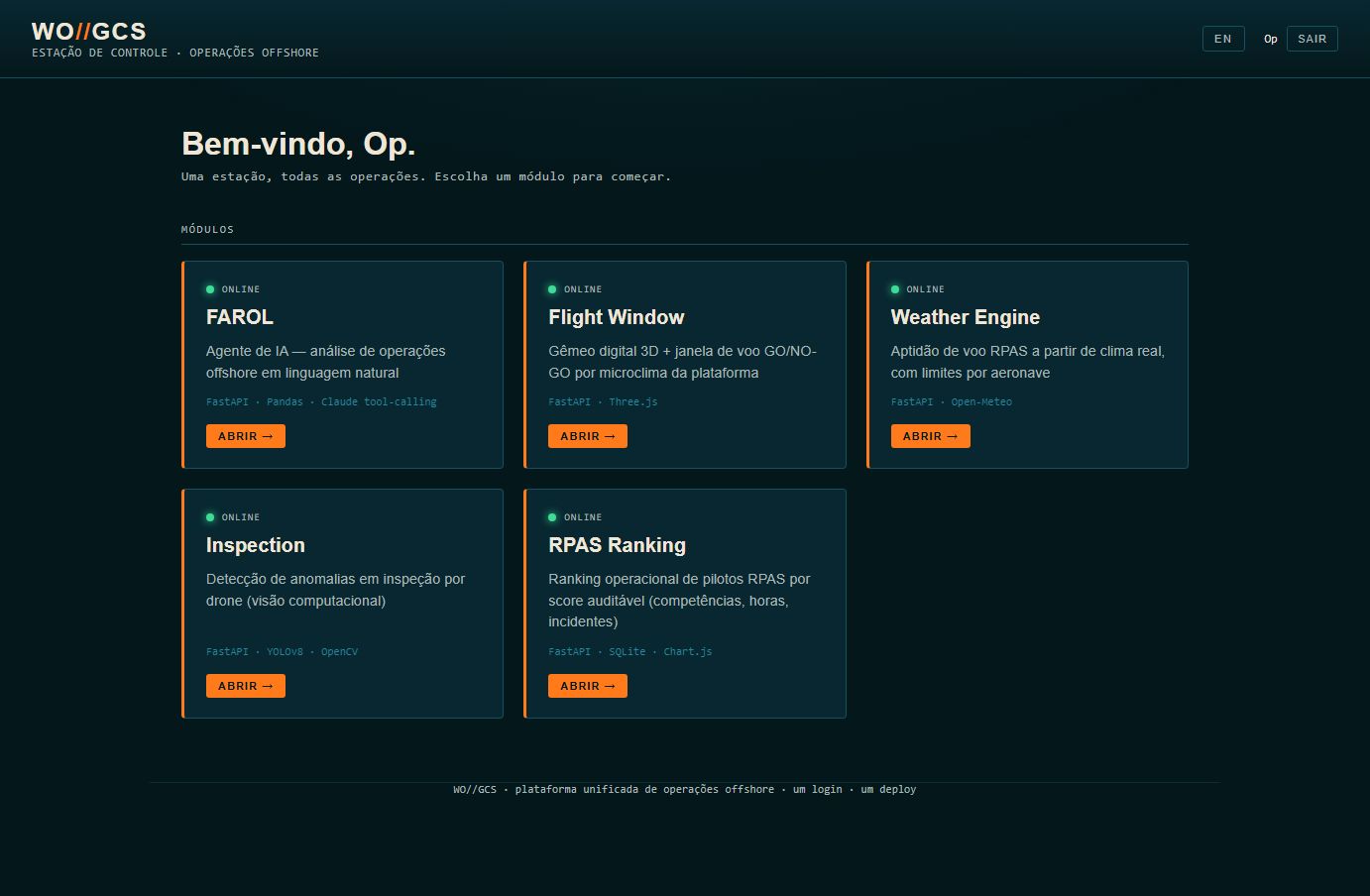
Task: Click the ONLINE label on the FAROL card
Action: click(x=241, y=289)
